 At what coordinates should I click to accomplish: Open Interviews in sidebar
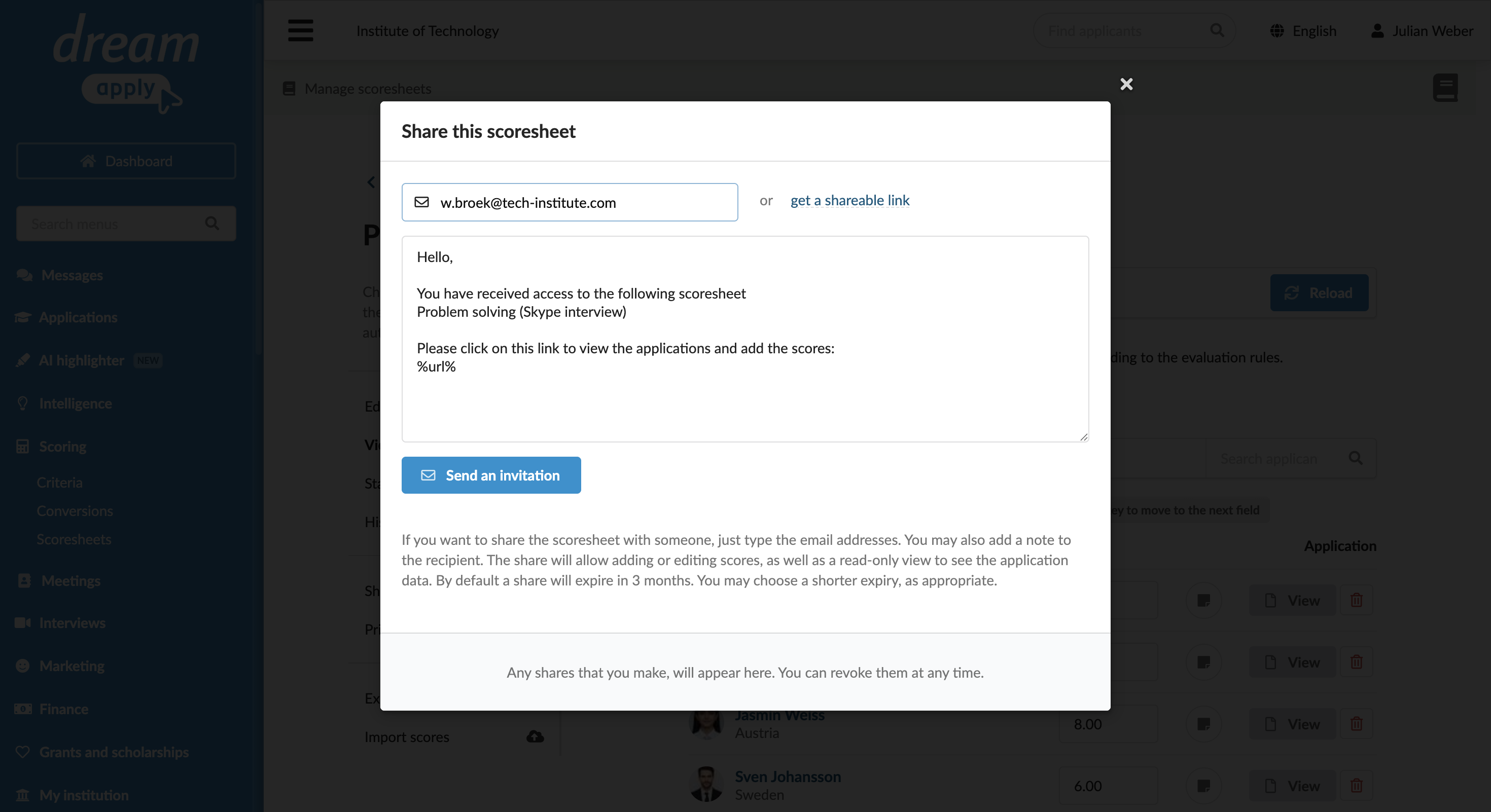pos(72,623)
